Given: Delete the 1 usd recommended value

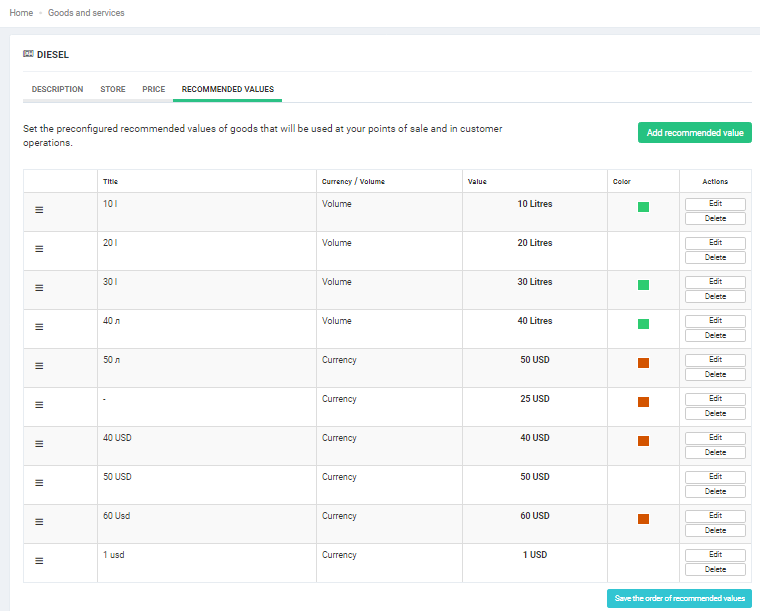Looking at the screenshot, I should pos(715,569).
